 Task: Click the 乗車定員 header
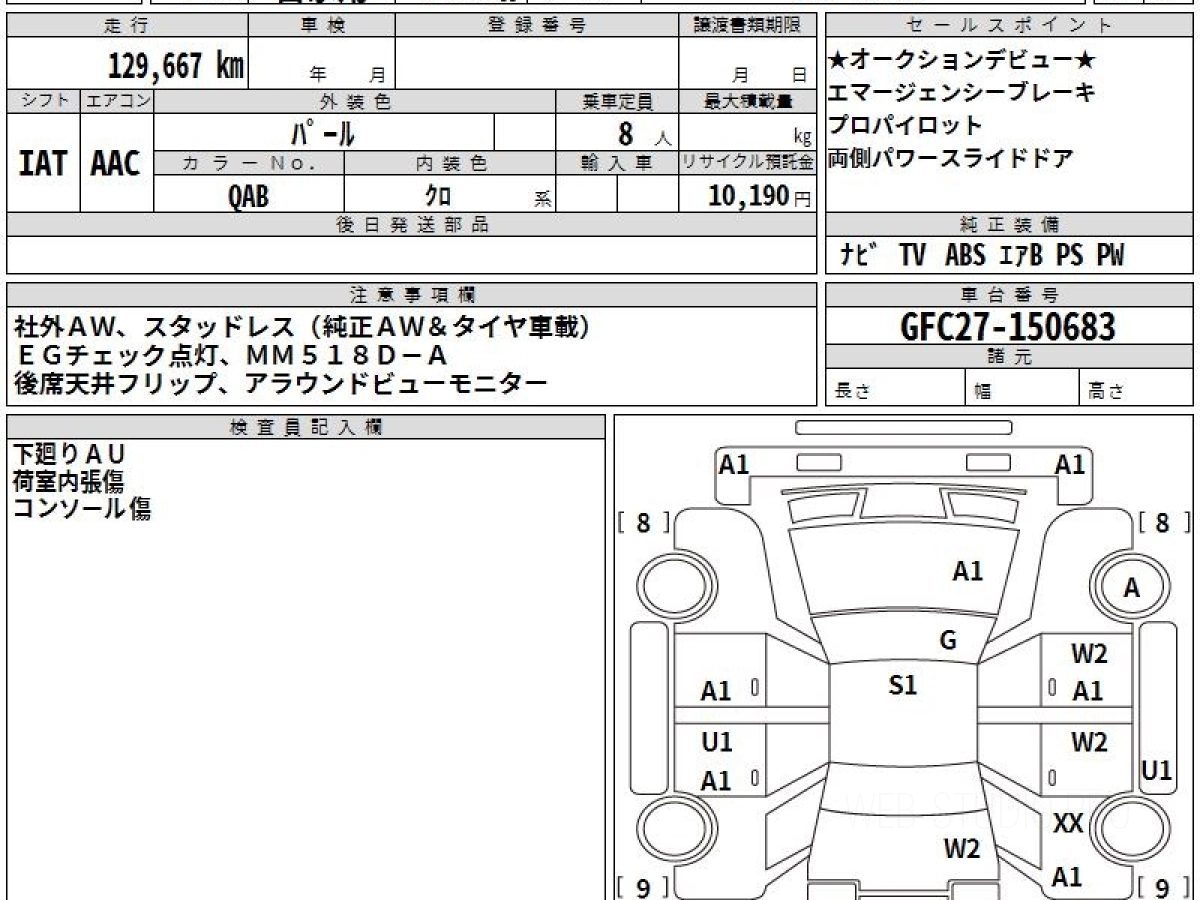click(617, 101)
